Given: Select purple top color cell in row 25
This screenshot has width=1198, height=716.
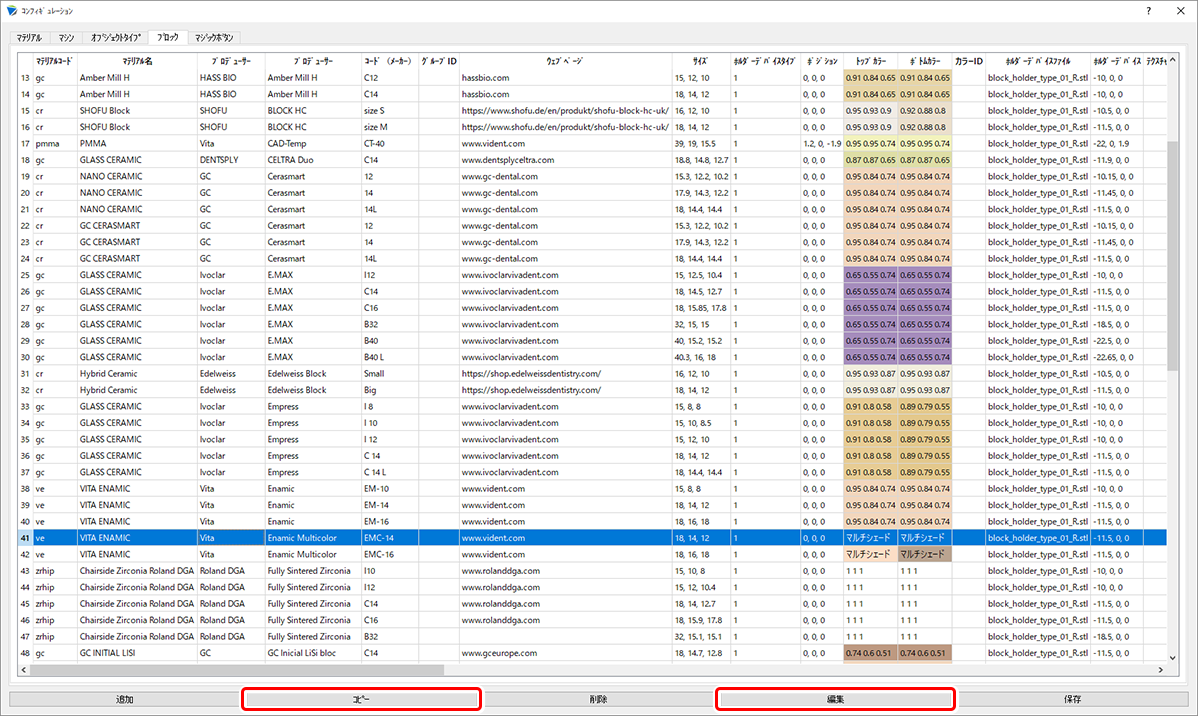Looking at the screenshot, I should point(870,275).
